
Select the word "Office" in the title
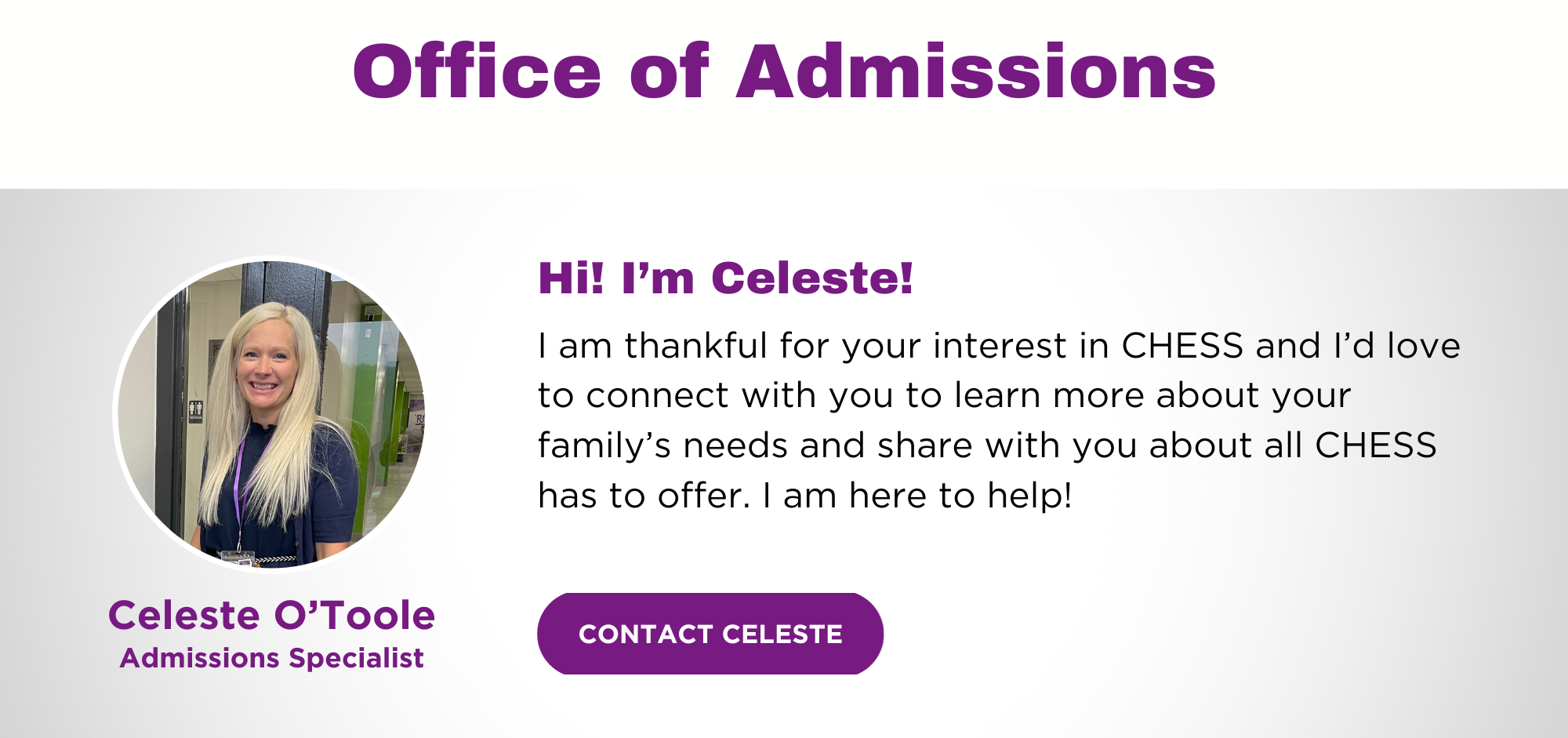(x=477, y=71)
